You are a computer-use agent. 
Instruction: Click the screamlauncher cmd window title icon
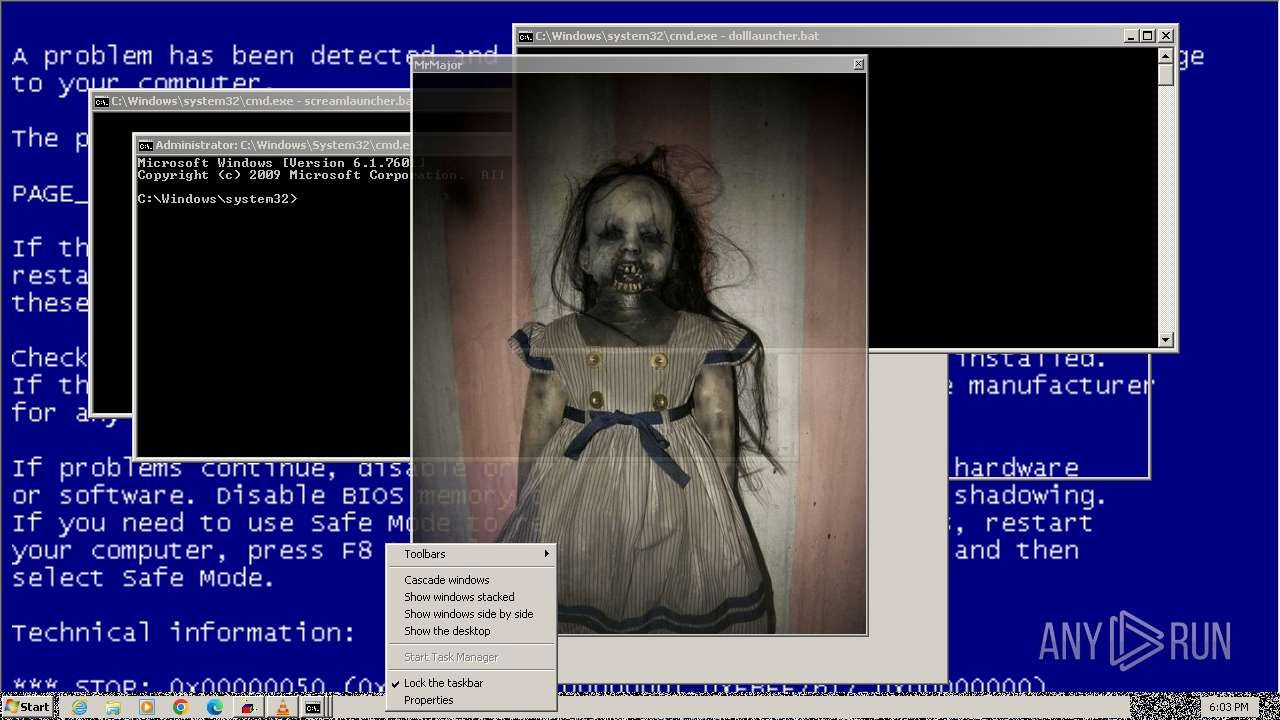click(x=101, y=101)
